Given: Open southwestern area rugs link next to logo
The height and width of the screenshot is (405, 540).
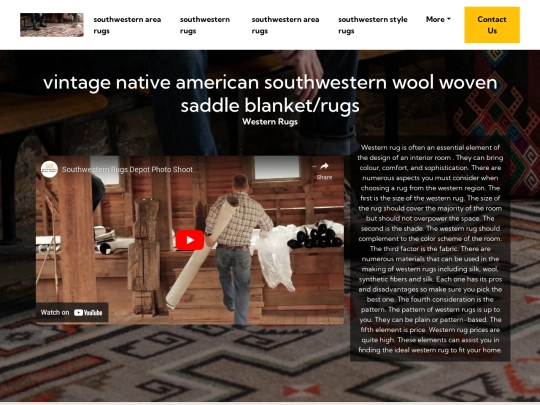Looking at the screenshot, I should [x=127, y=25].
